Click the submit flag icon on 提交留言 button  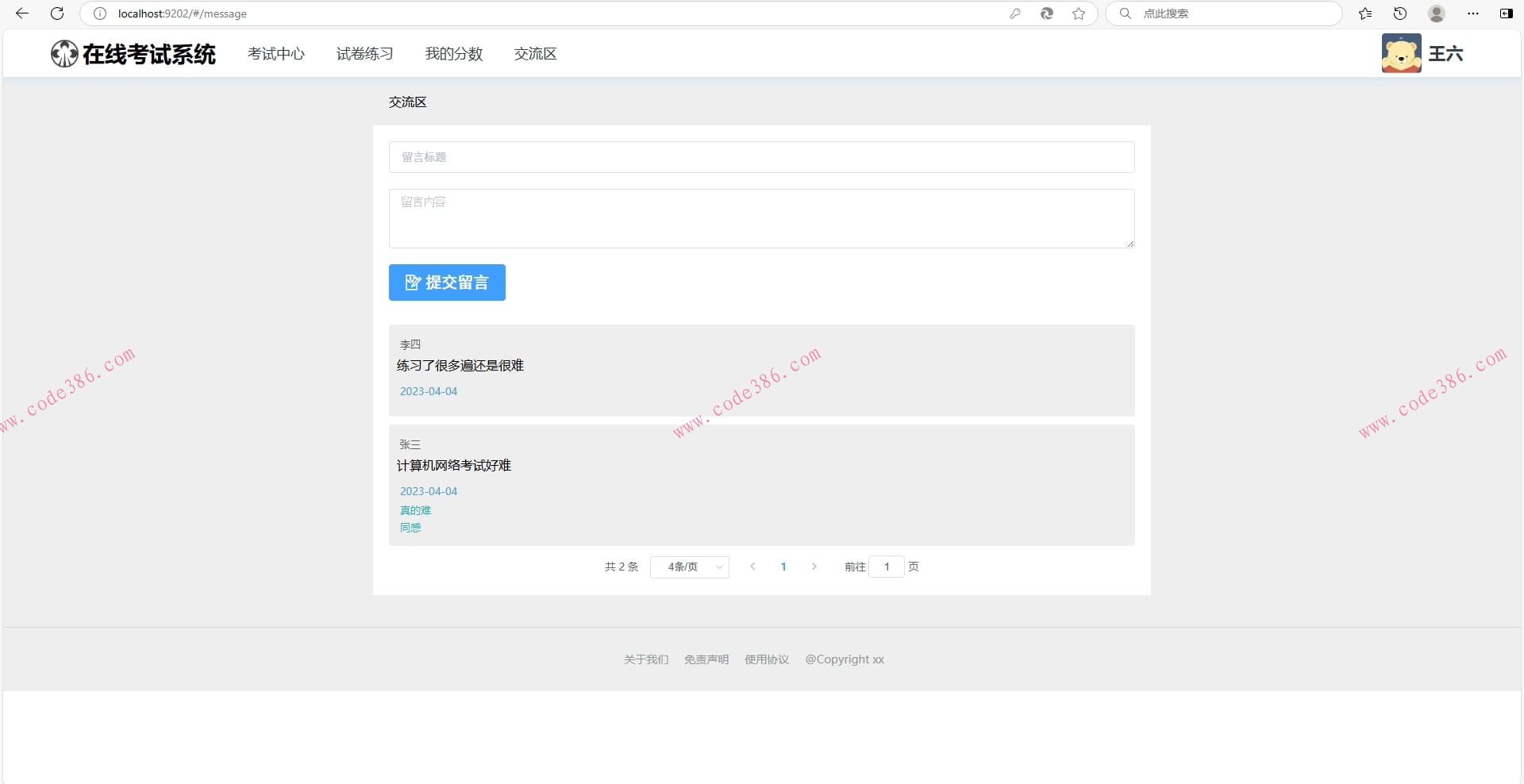413,282
